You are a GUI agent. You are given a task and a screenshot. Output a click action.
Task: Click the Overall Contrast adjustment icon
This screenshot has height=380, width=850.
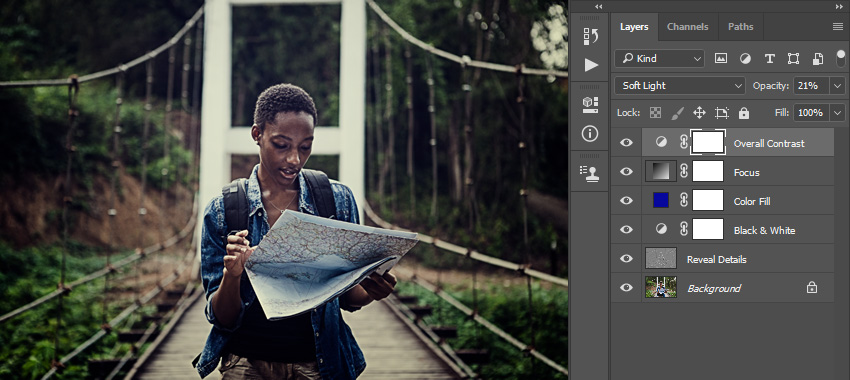click(x=661, y=143)
